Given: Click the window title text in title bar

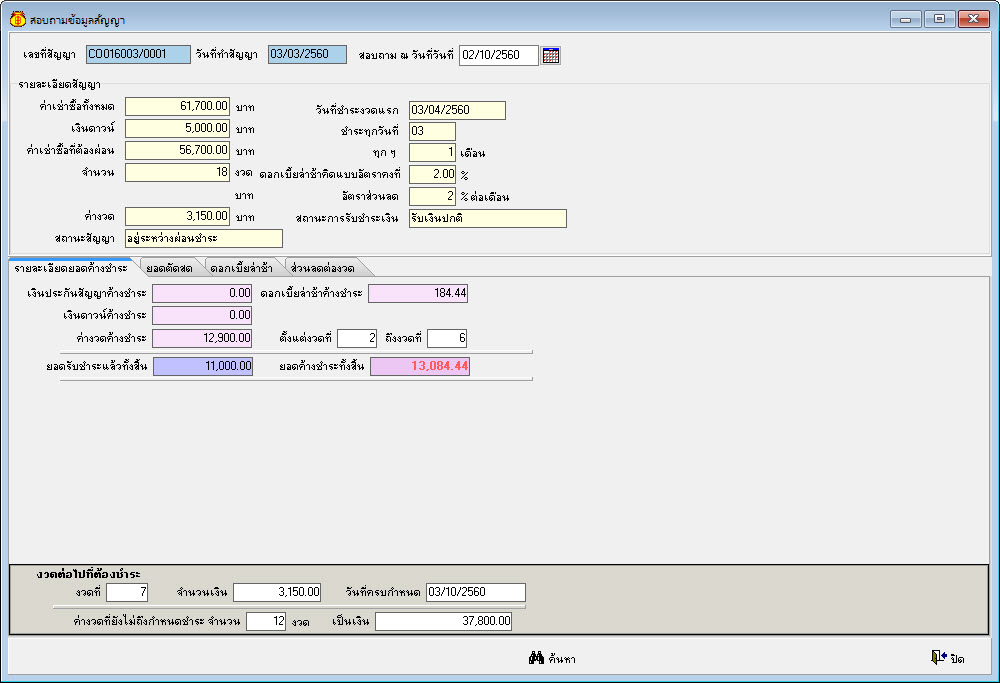Looking at the screenshot, I should tap(77, 20).
